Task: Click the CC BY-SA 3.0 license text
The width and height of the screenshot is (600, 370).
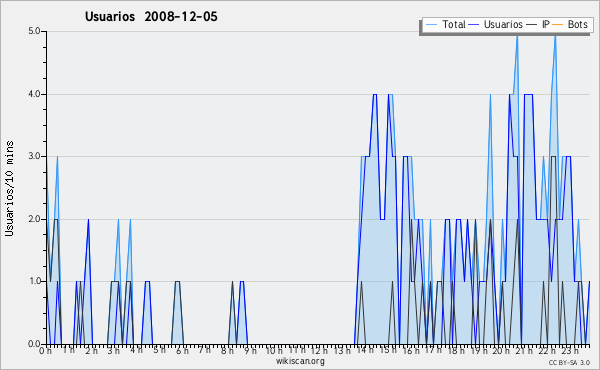Action: click(x=569, y=362)
